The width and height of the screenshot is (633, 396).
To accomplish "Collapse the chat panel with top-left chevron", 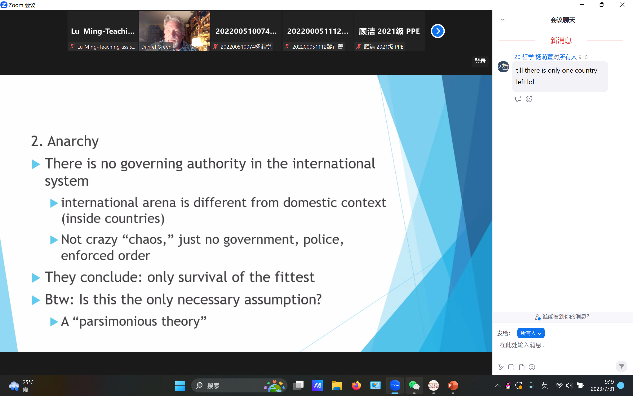I will 503,19.
